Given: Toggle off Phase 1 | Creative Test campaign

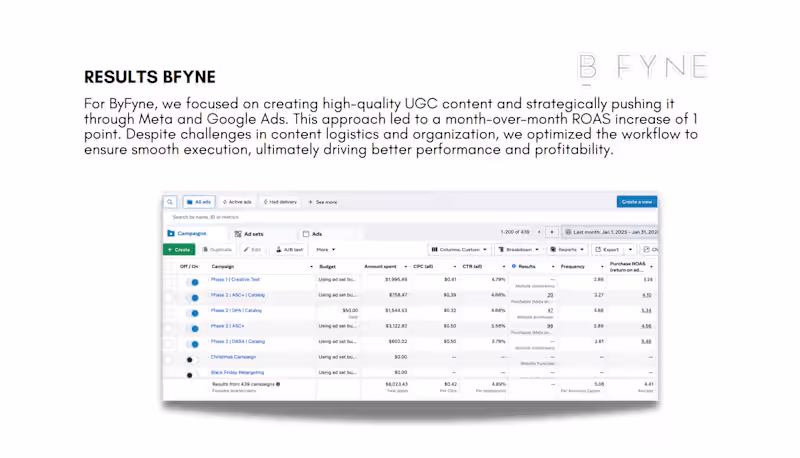Looking at the screenshot, I should (192, 282).
